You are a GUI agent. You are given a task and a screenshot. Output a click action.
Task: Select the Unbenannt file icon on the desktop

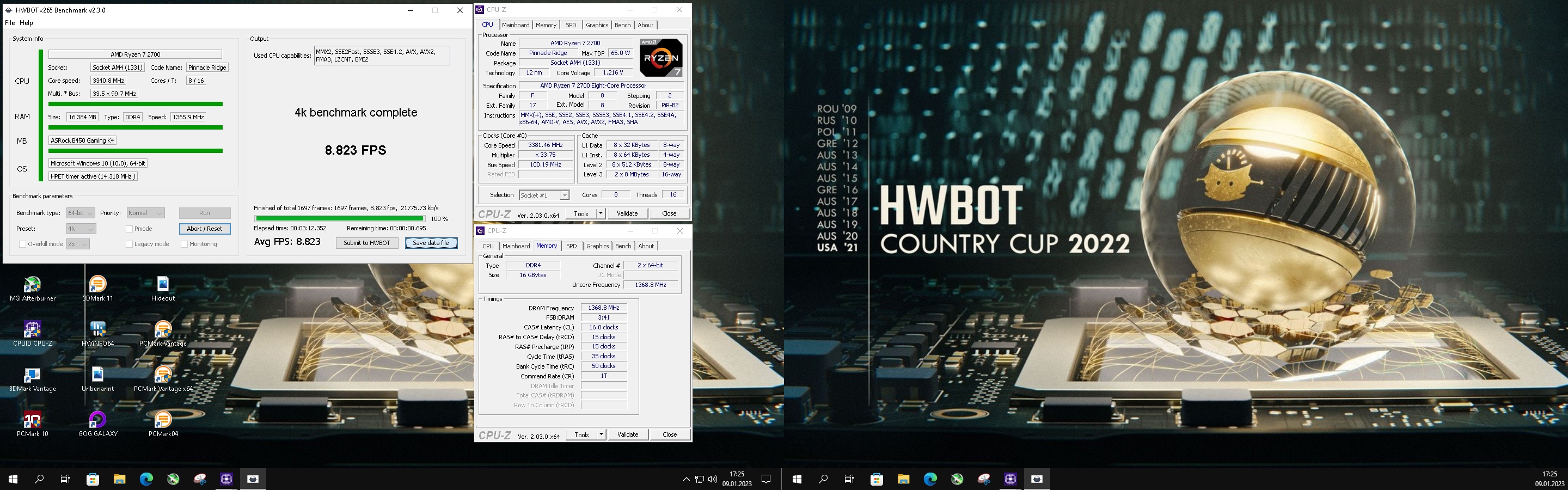tap(97, 379)
